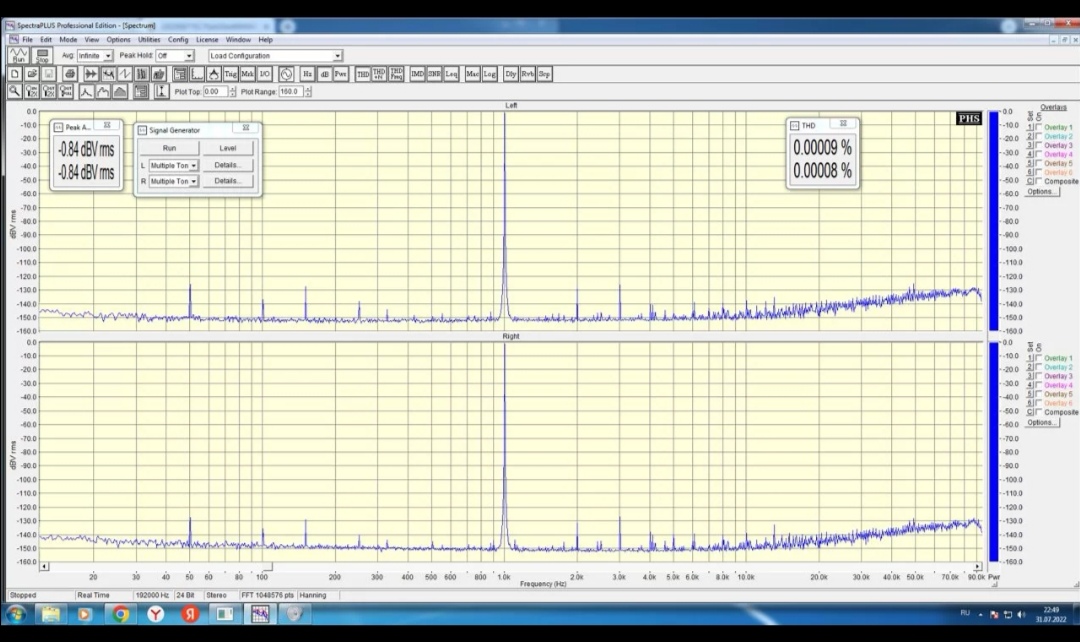Click the IMD measurement toolbar icon
This screenshot has width=1080, height=642.
(x=417, y=74)
